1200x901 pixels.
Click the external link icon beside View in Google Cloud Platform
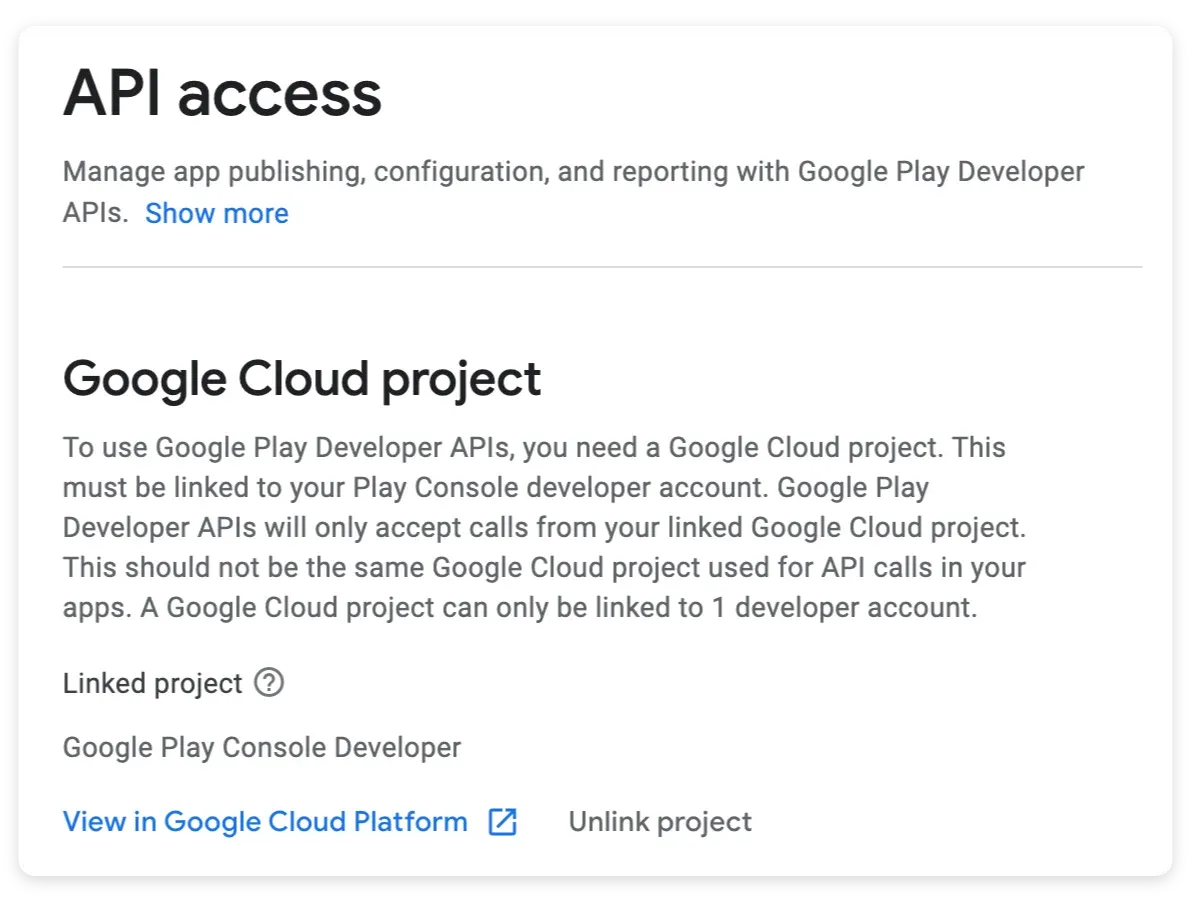[502, 822]
